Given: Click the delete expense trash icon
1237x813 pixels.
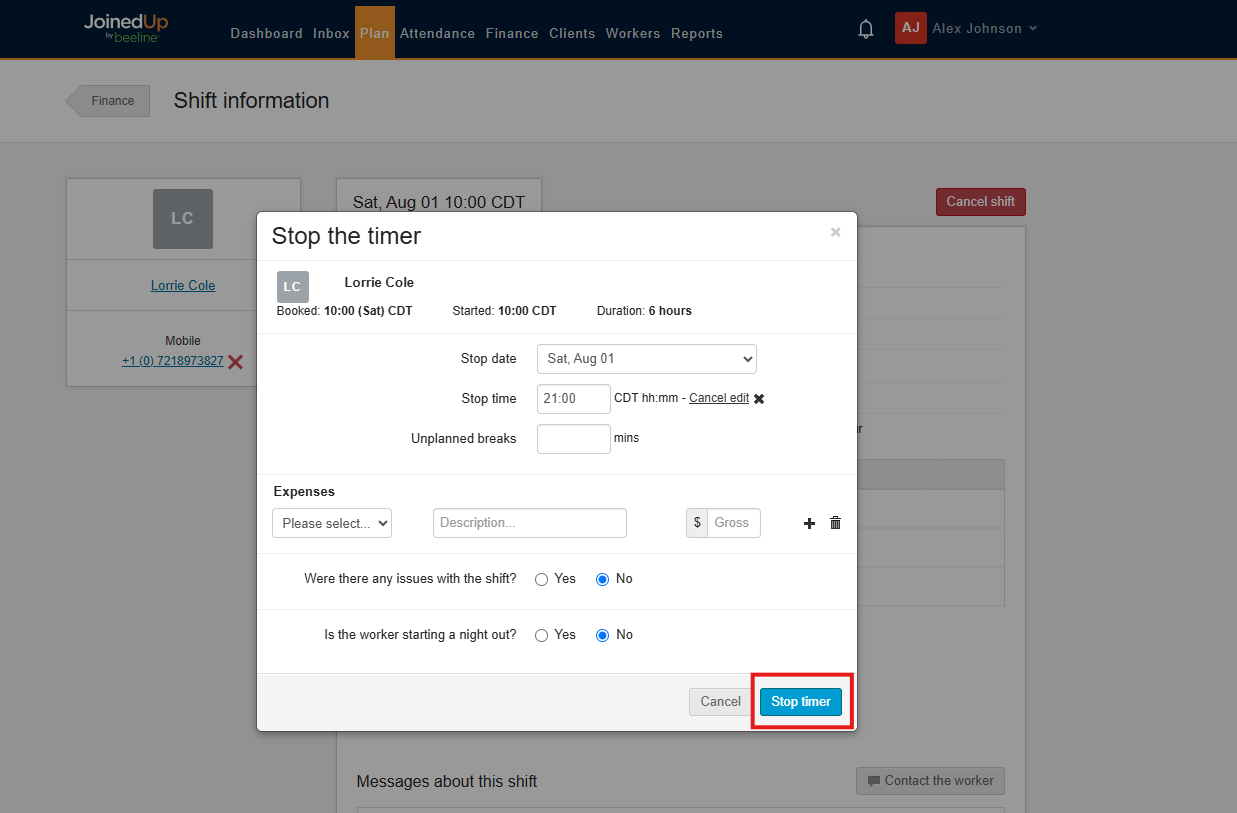Looking at the screenshot, I should pos(836,523).
